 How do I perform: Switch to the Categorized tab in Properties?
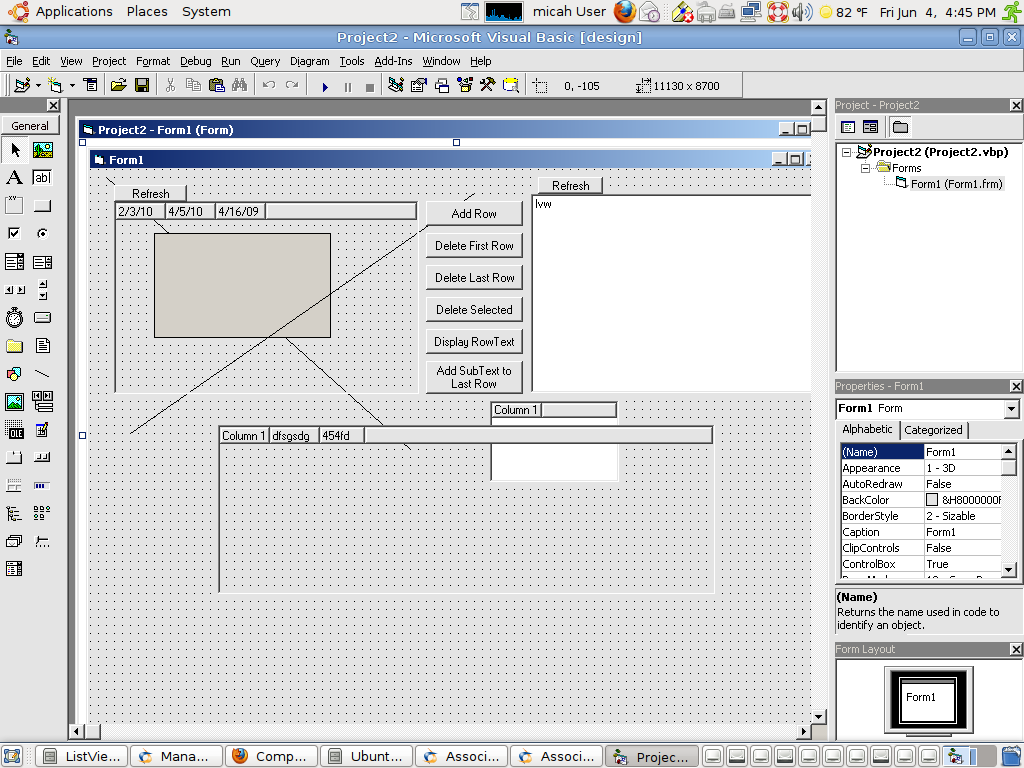pos(933,429)
